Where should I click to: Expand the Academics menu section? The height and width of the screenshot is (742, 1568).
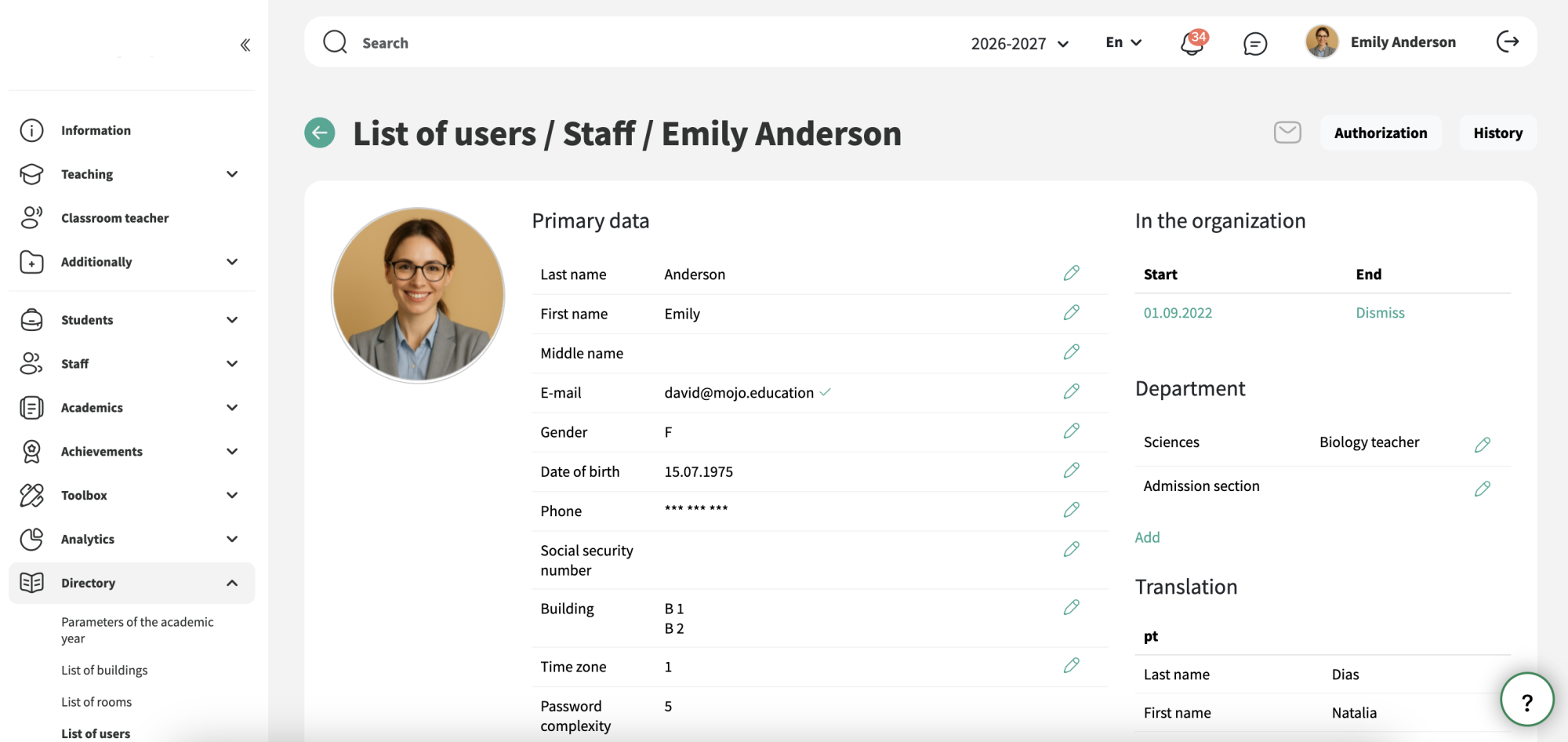pos(132,408)
